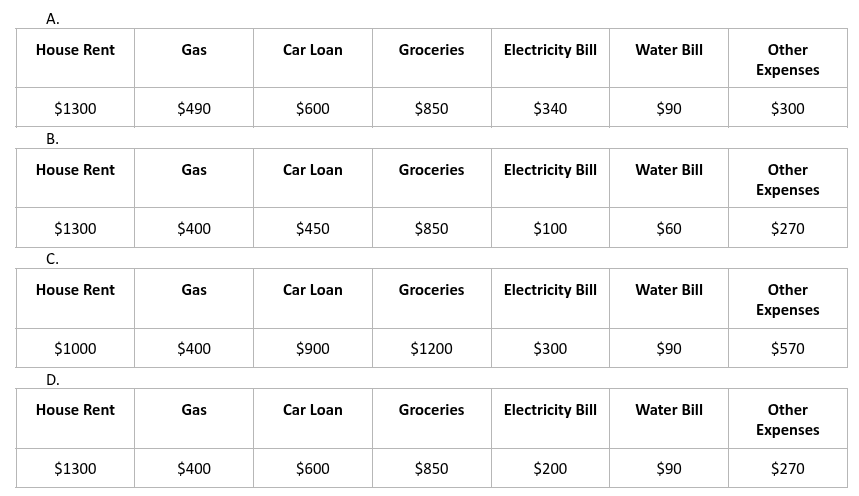Click the $300 Other Expenses value in table A

(788, 109)
